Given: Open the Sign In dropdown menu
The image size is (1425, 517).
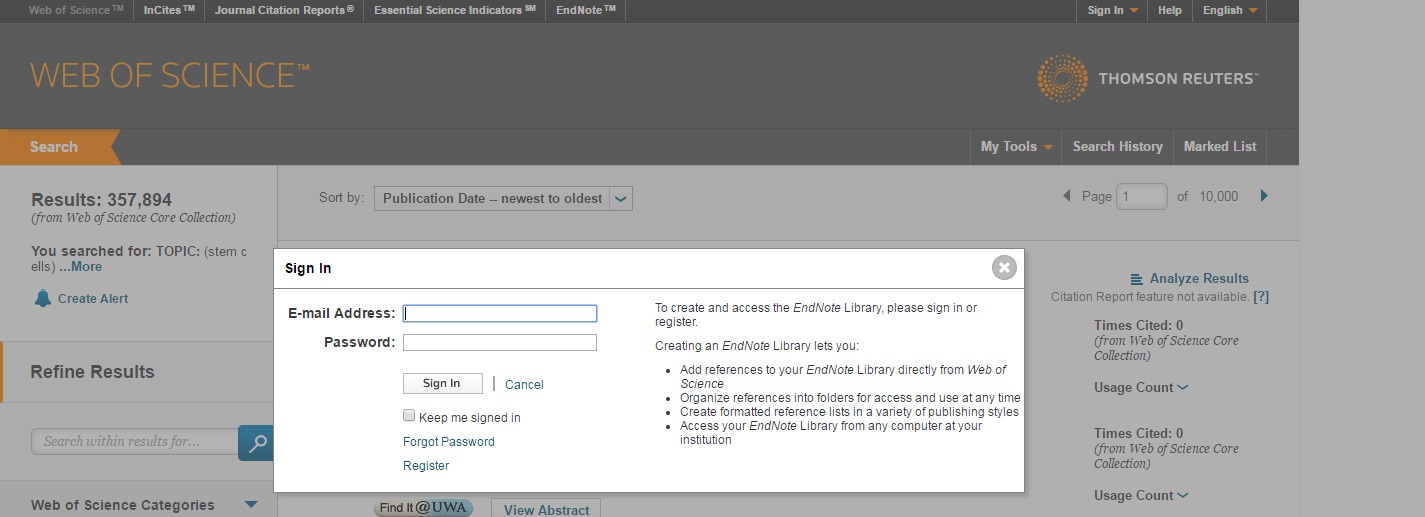Looking at the screenshot, I should [1112, 10].
